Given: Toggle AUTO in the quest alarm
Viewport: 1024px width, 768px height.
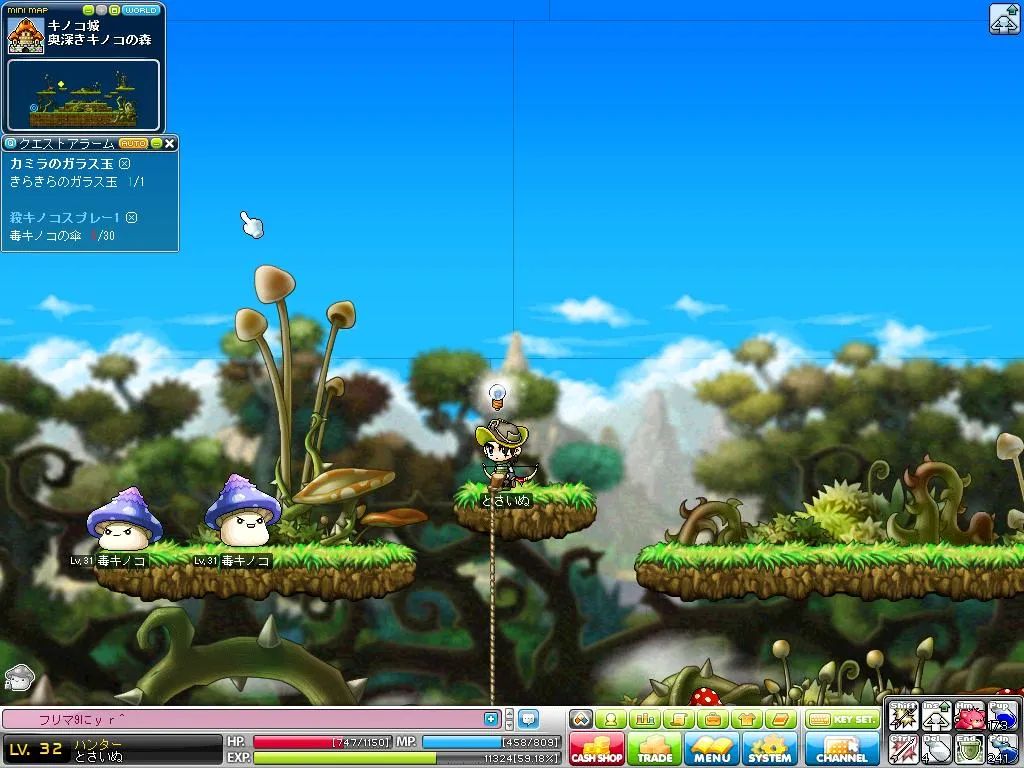Looking at the screenshot, I should pyautogui.click(x=132, y=144).
